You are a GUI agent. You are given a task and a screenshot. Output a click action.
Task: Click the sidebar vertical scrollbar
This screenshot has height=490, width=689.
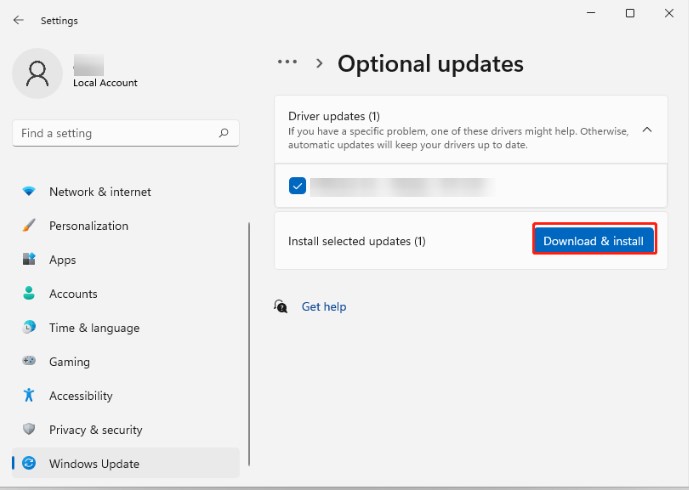point(249,340)
